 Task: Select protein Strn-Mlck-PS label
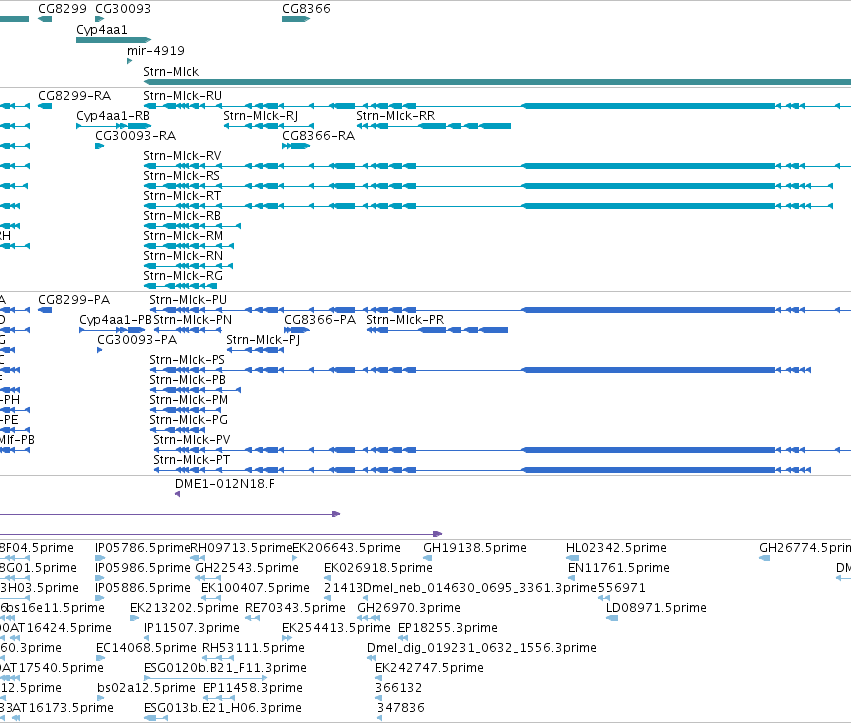coord(187,360)
